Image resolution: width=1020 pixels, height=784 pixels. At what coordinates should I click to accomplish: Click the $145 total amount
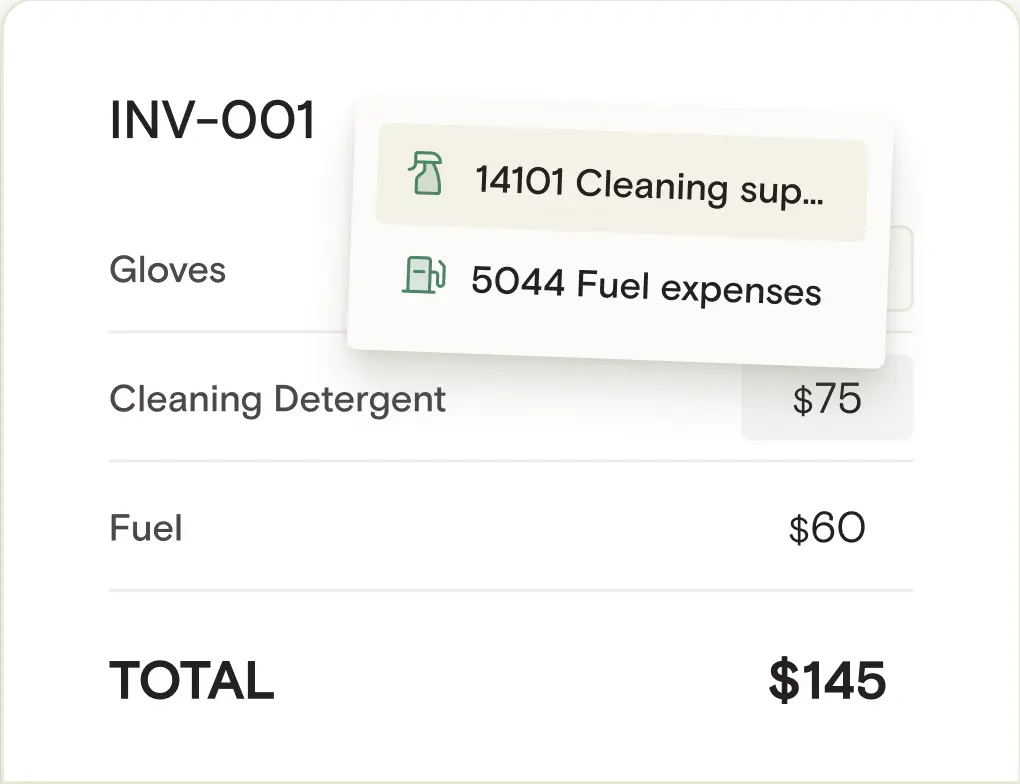(827, 680)
